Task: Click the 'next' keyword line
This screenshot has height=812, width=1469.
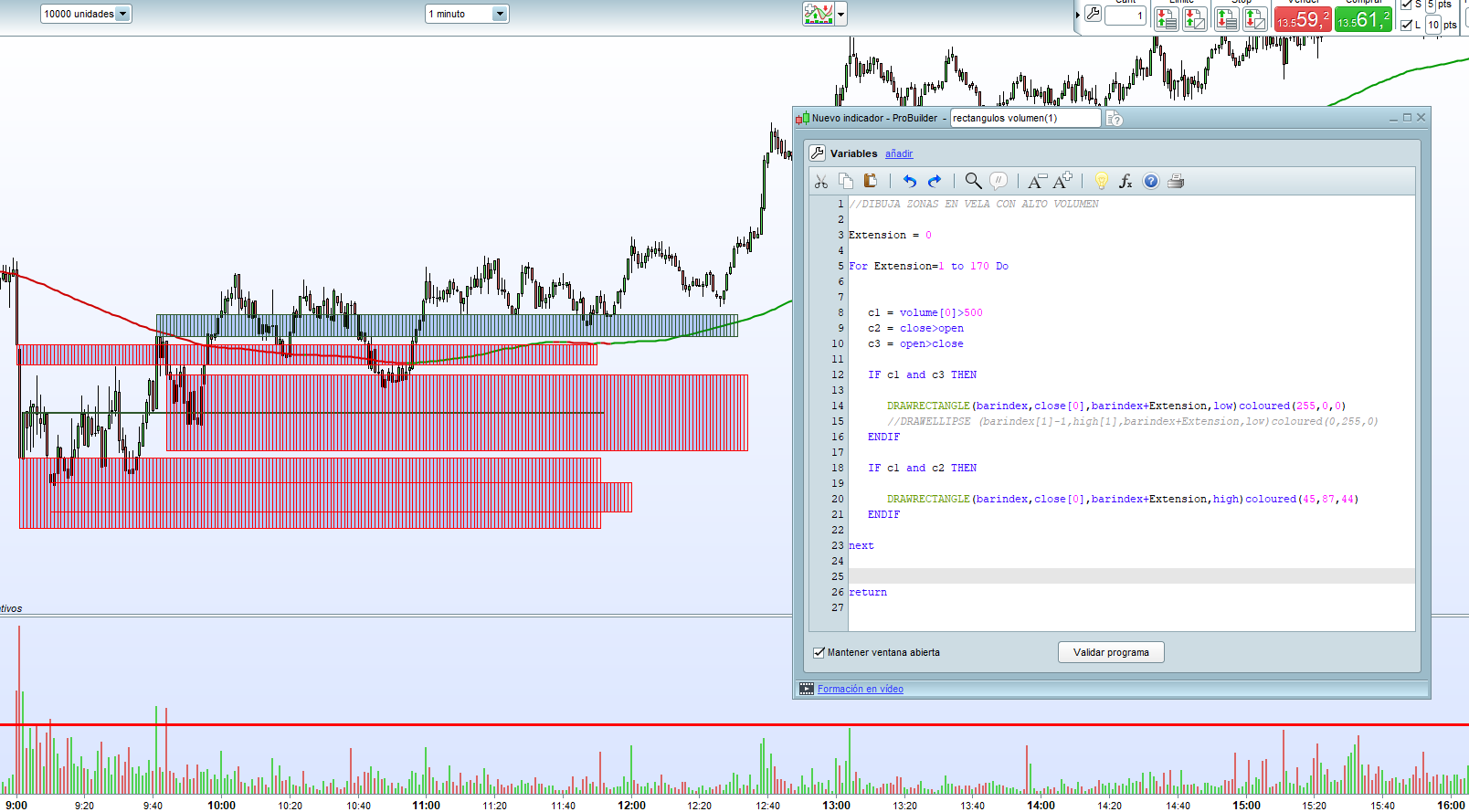Action: 861,545
